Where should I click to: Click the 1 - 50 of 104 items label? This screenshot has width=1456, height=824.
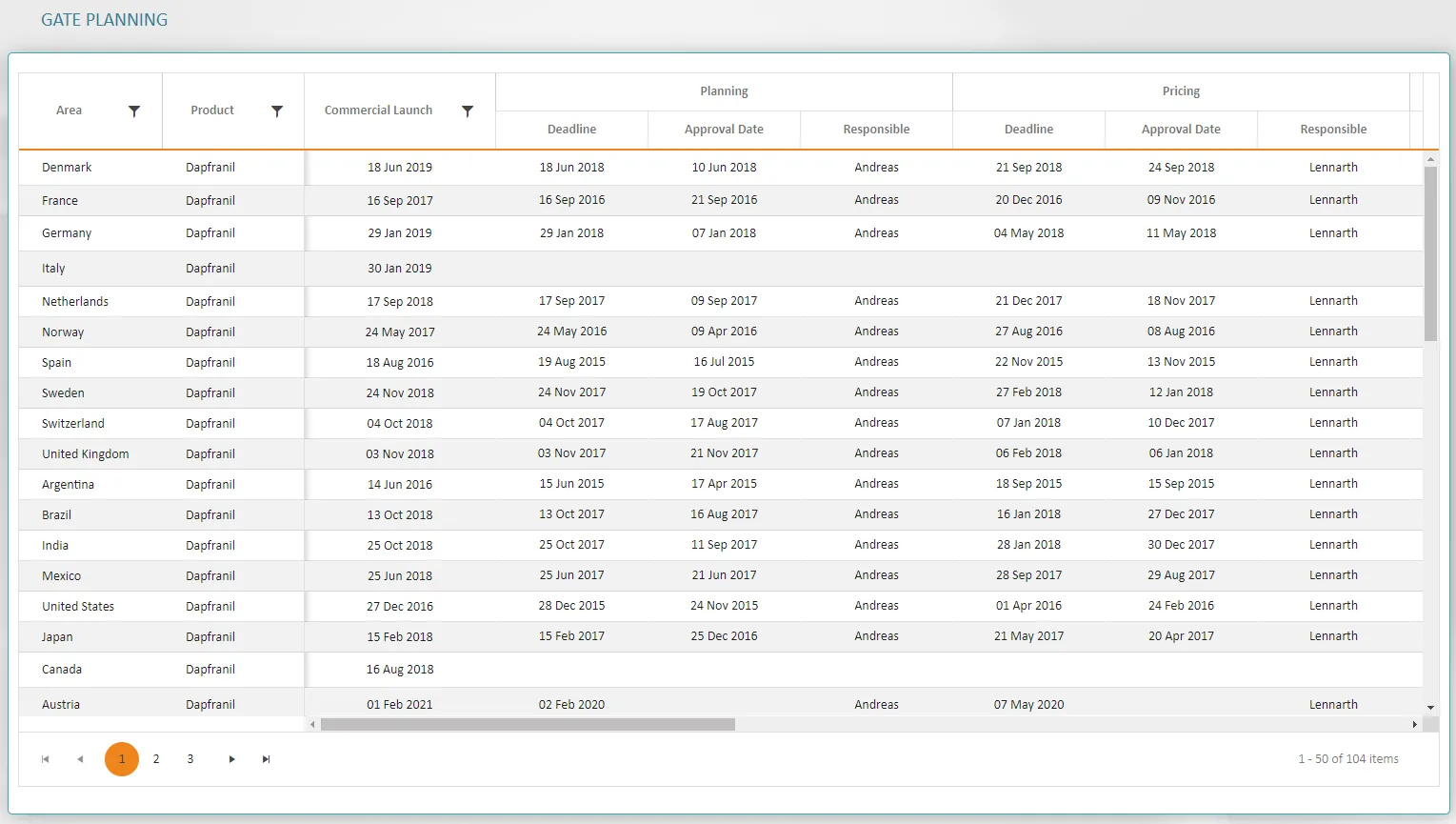tap(1348, 759)
